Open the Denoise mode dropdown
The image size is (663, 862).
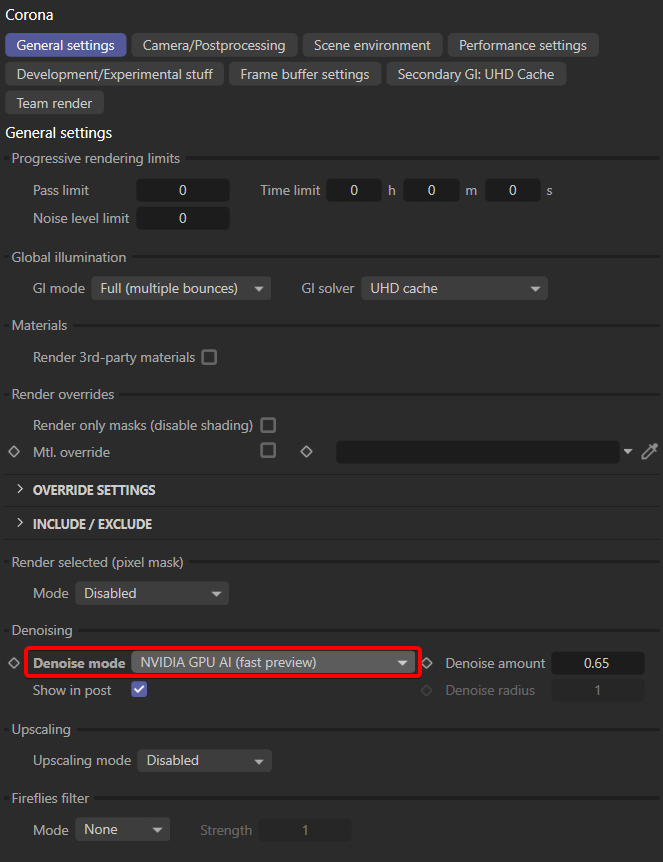coord(273,662)
